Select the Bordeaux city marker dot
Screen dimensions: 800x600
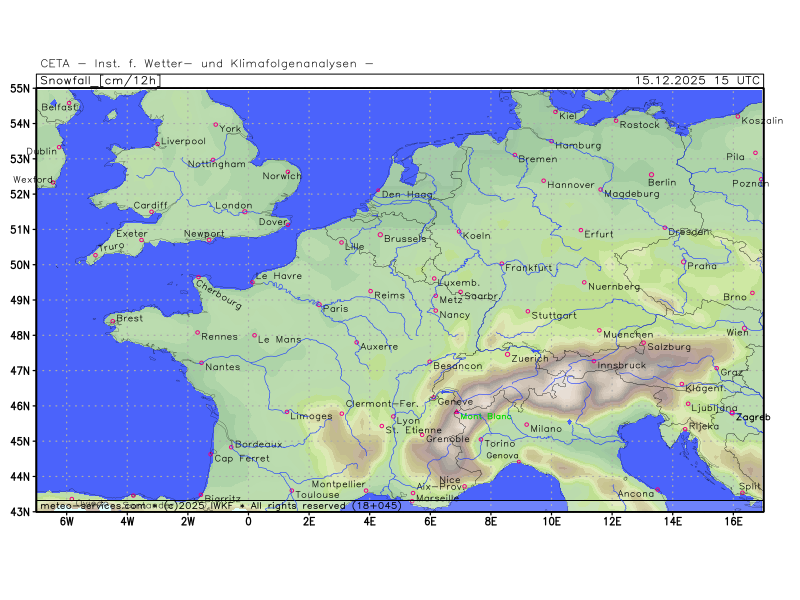[x=232, y=447]
